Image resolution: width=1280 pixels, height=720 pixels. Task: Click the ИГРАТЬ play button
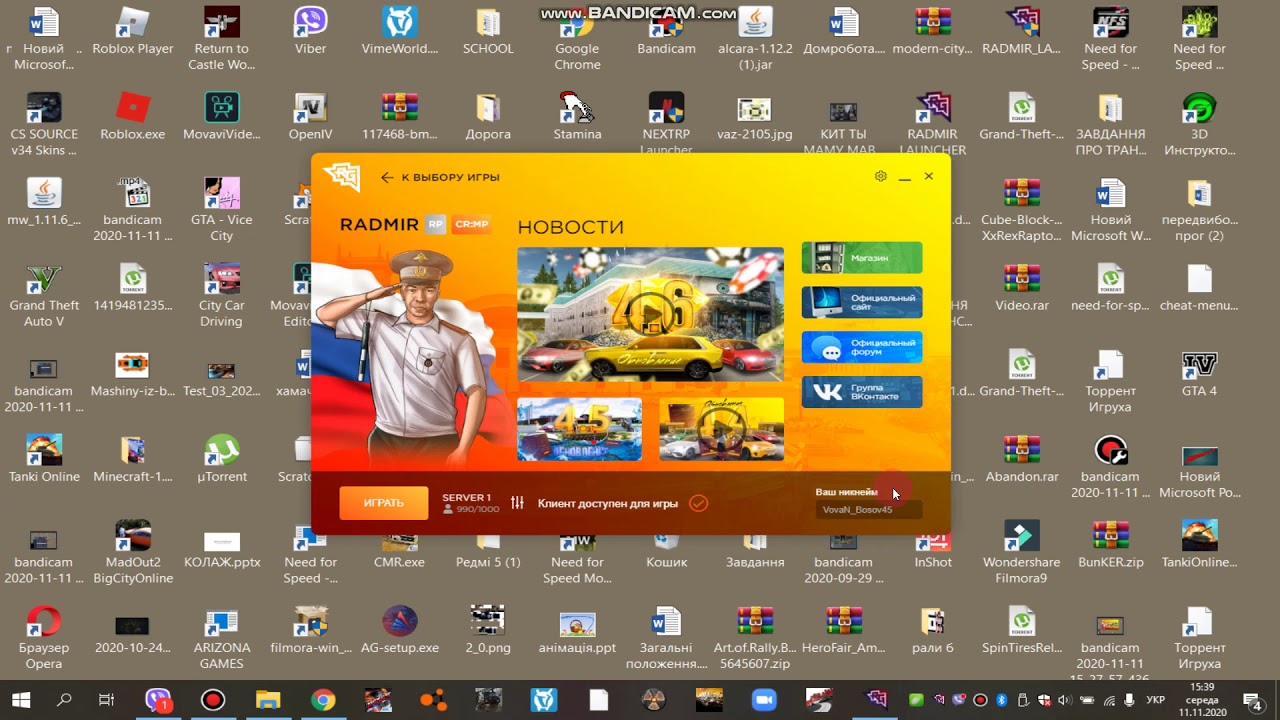click(x=384, y=503)
